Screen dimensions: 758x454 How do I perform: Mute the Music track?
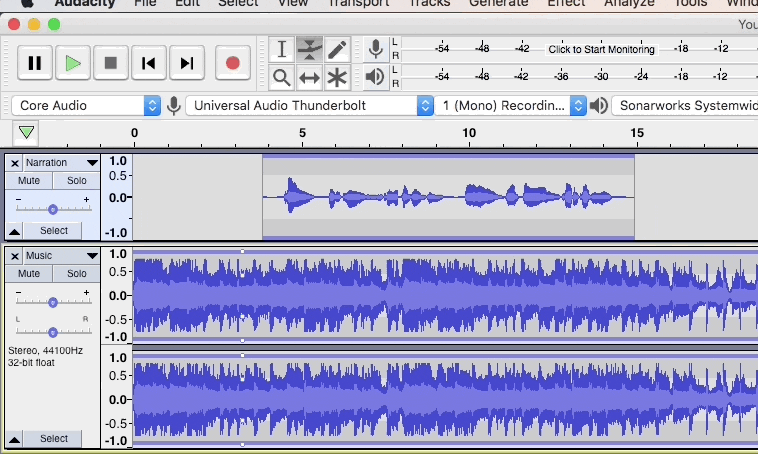pos(29,273)
